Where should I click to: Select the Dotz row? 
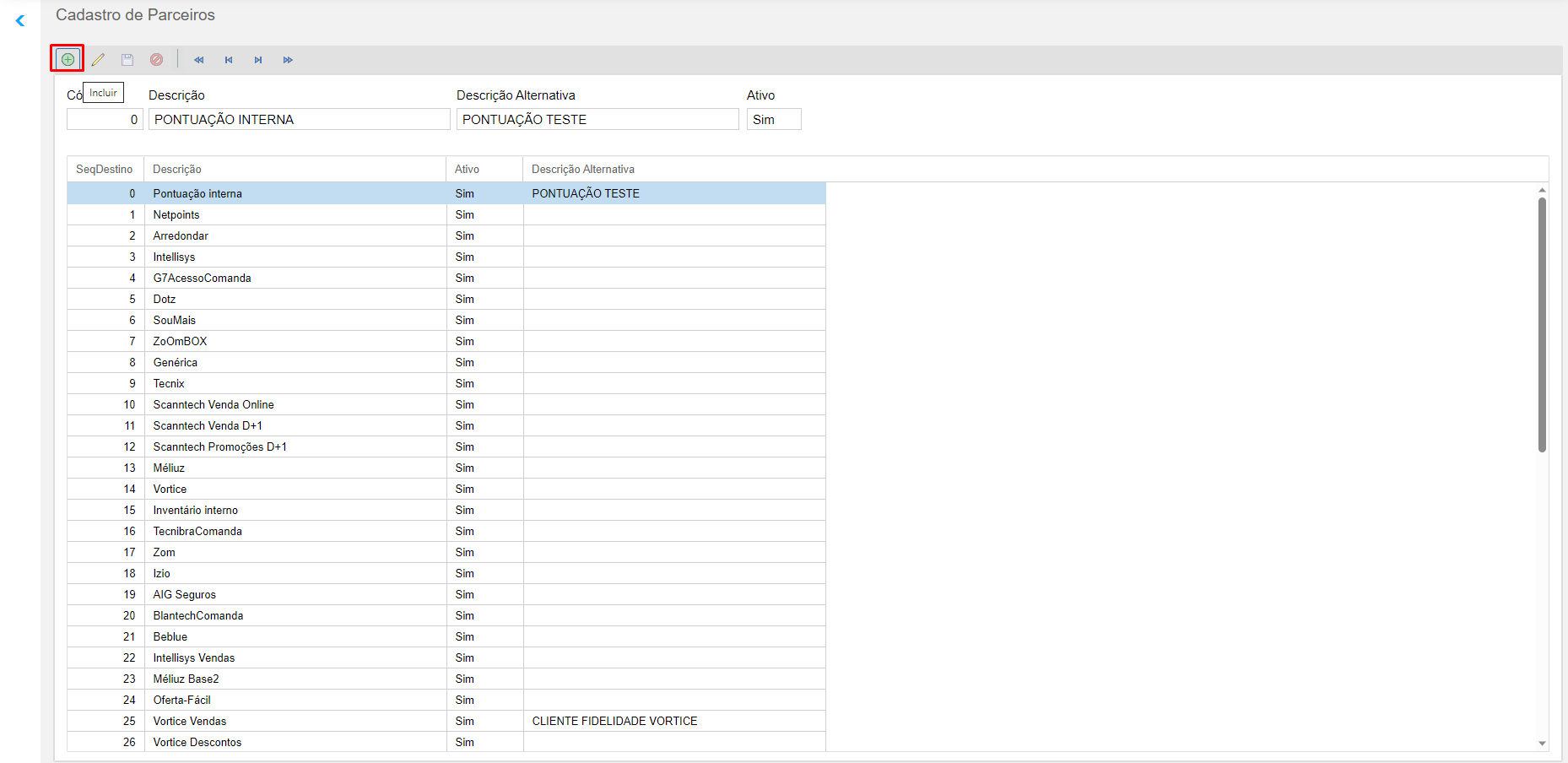pyautogui.click(x=446, y=299)
